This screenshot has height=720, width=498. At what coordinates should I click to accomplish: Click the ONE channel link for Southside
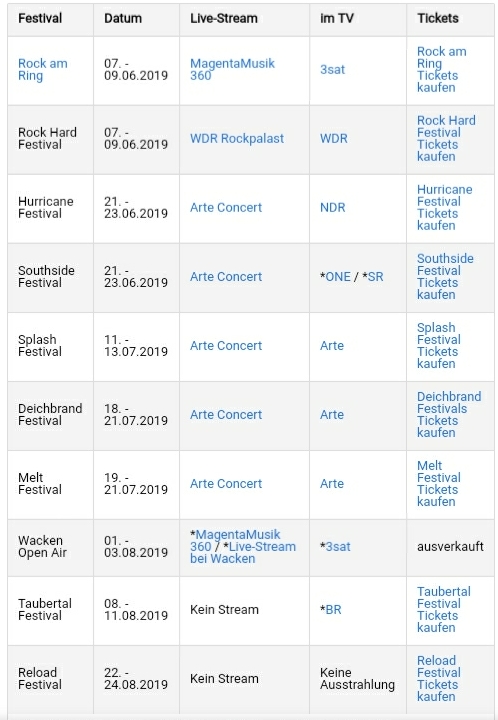pyautogui.click(x=338, y=276)
